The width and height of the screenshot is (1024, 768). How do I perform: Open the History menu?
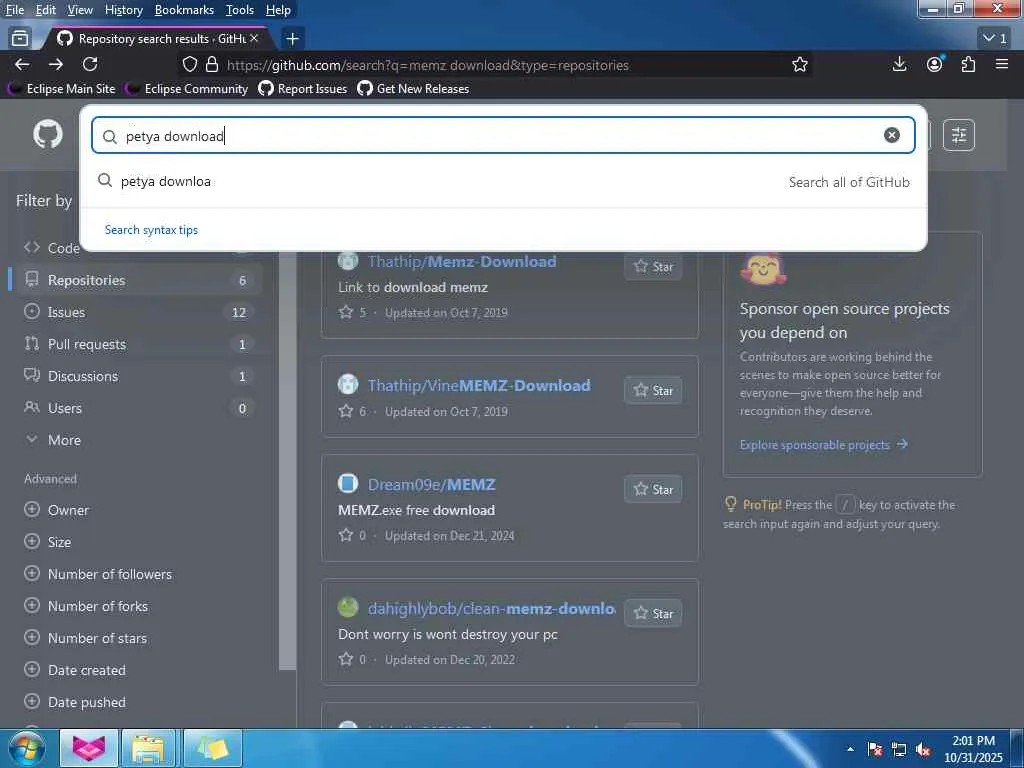point(123,10)
